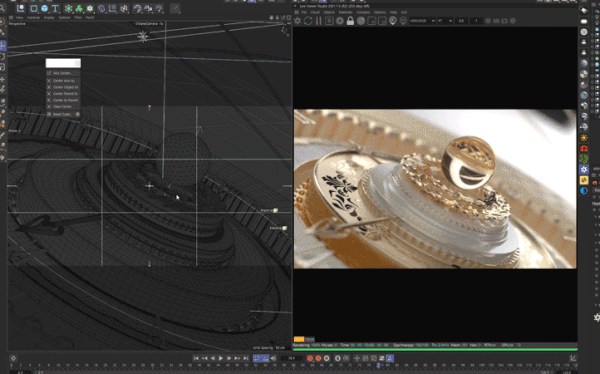Toggle the highlighted PLA keyframe channel button

coord(390,358)
